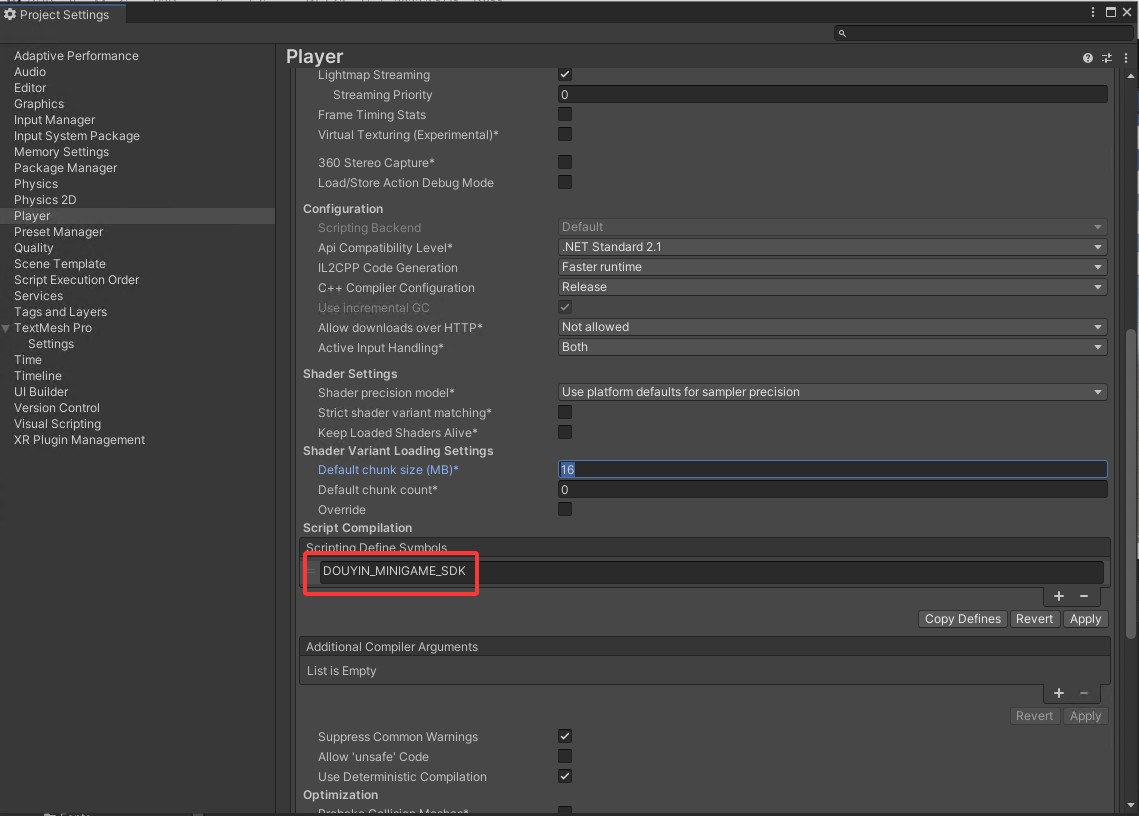
Task: Click DOUYIN_MINIGAME_SDK symbol field
Action: click(711, 571)
